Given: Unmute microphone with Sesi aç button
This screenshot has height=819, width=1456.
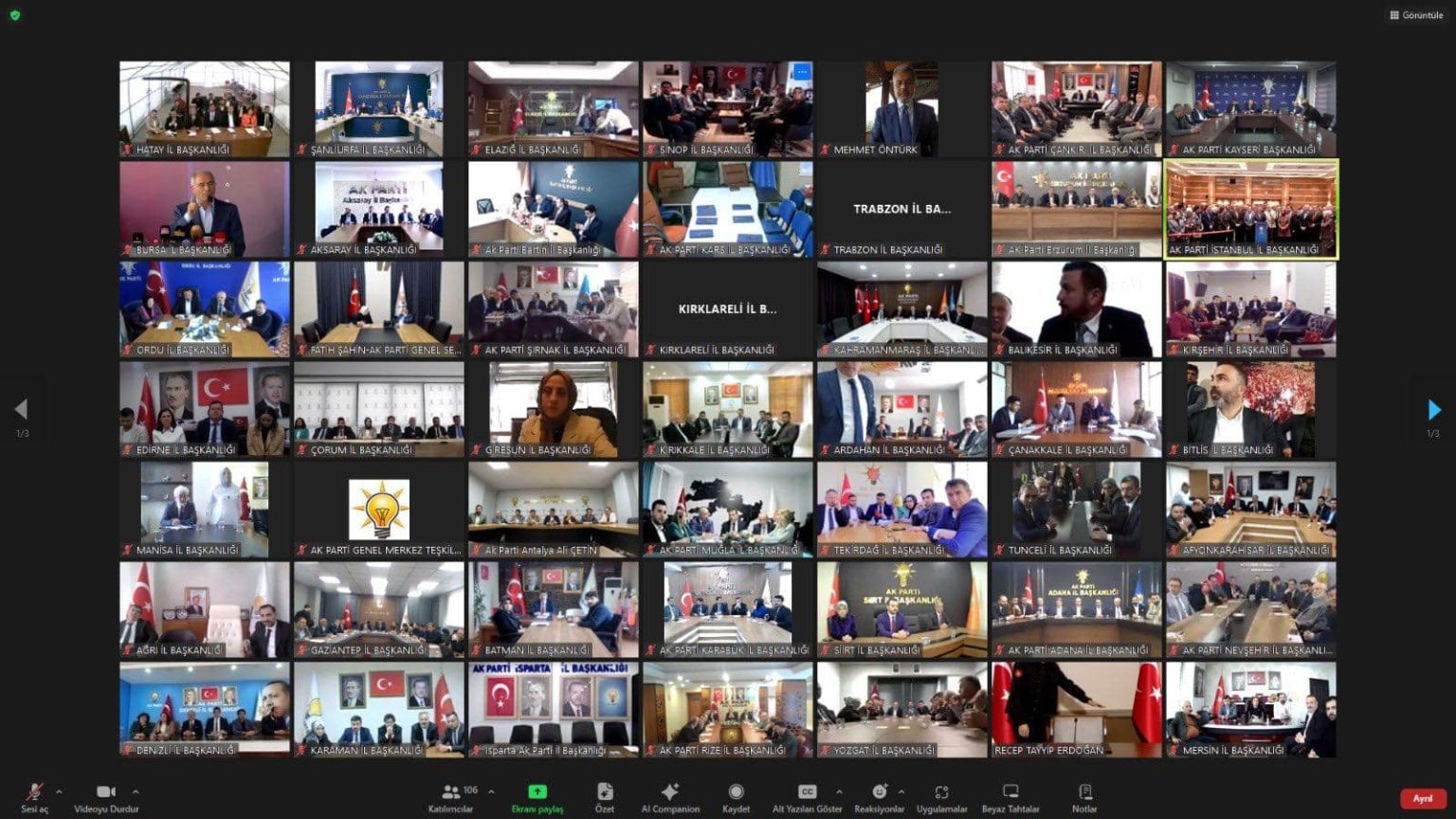Looking at the screenshot, I should coord(34,798).
